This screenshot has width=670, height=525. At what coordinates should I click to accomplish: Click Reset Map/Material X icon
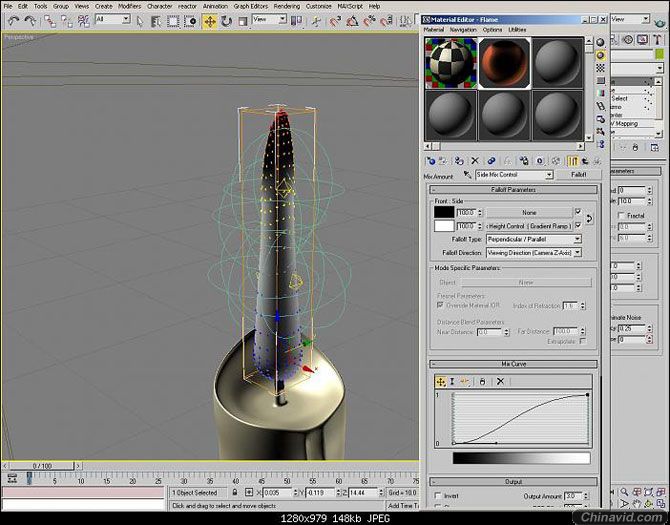click(x=475, y=161)
